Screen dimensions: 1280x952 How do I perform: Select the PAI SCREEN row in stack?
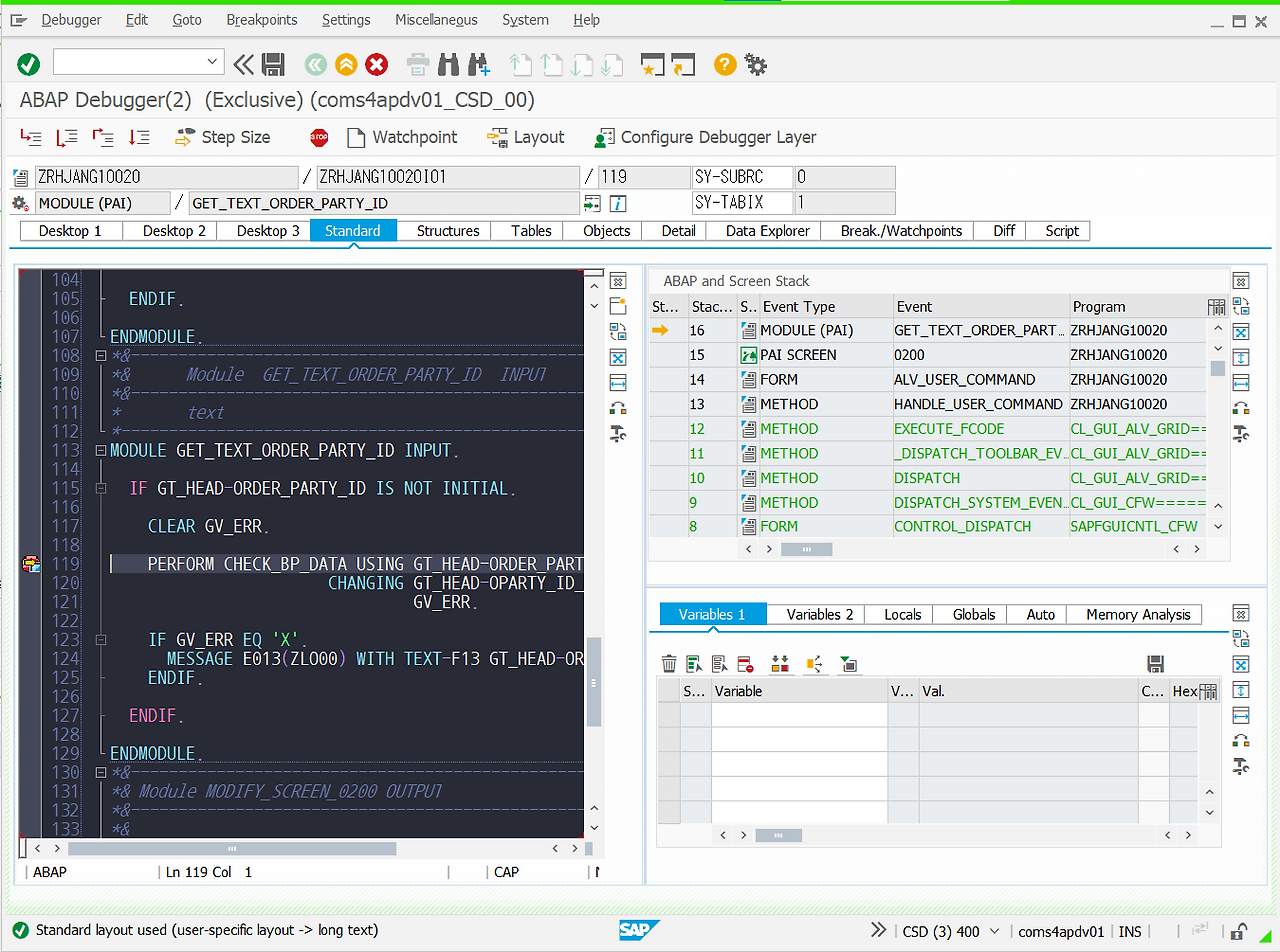[x=928, y=355]
